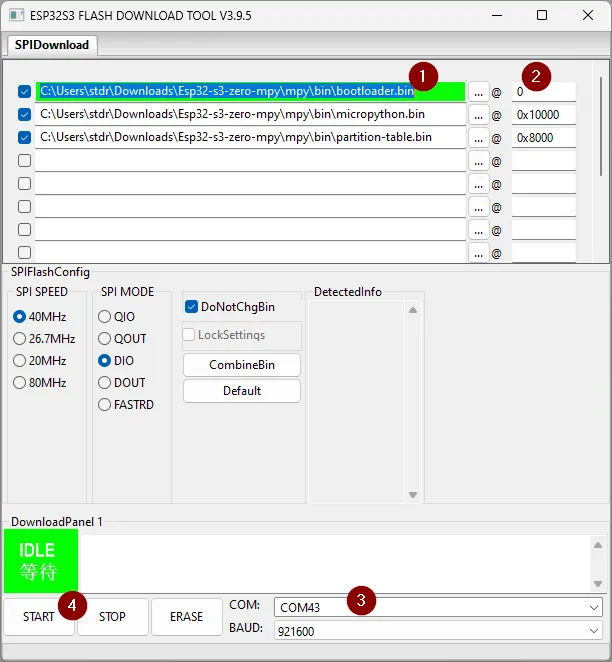
Task: Click the 0x10000 address field
Action: click(543, 115)
